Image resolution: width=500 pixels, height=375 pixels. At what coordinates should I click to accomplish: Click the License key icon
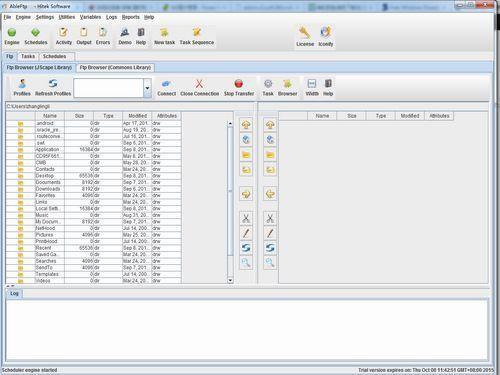coord(305,33)
